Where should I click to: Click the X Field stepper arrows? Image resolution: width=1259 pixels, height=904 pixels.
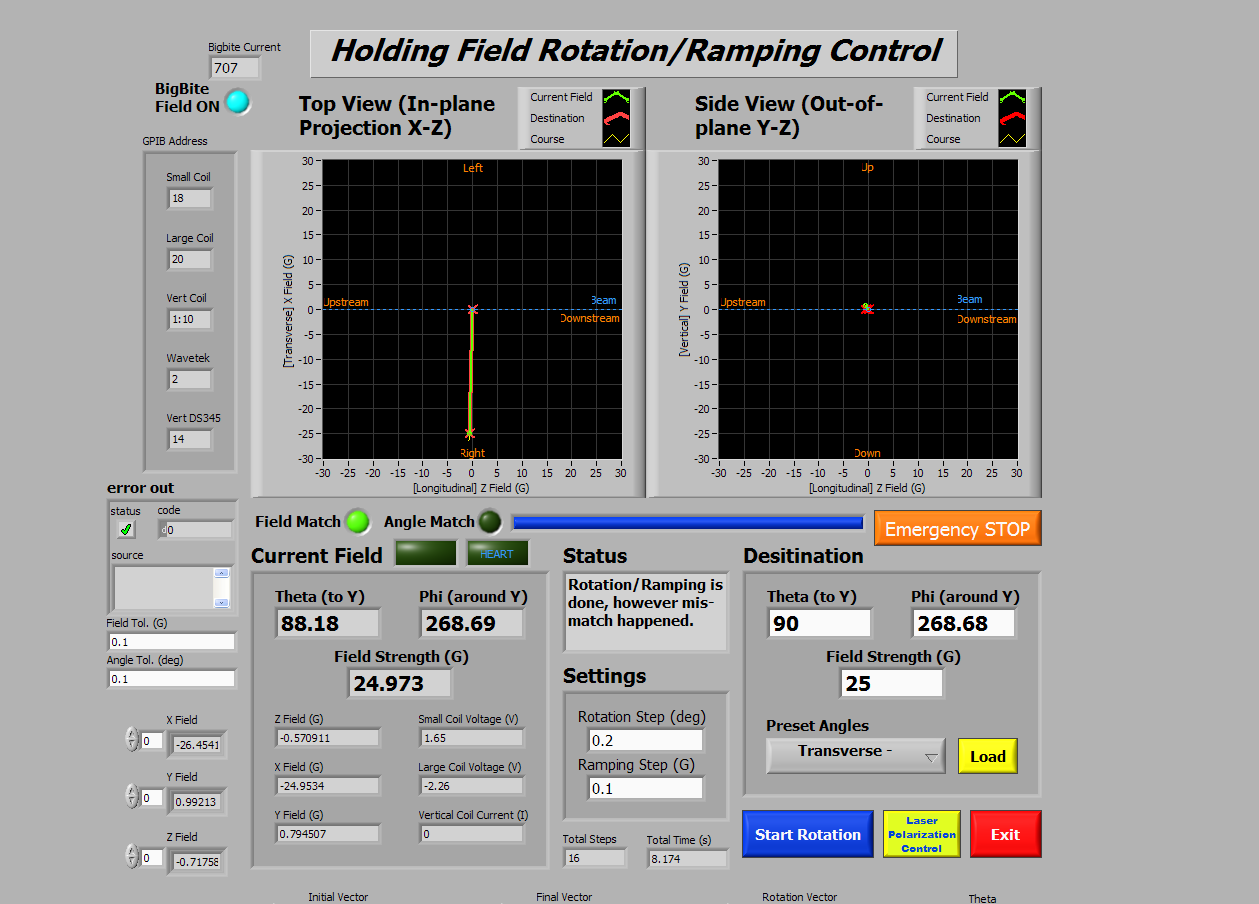pos(131,740)
